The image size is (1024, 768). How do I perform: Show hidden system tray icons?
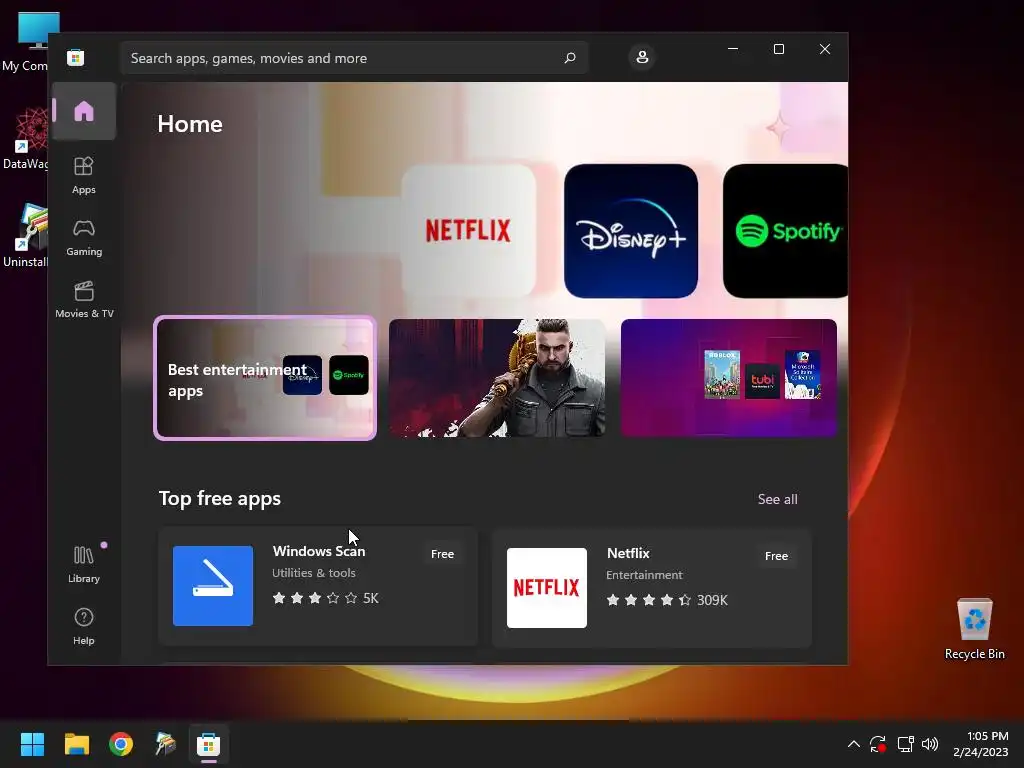(854, 744)
